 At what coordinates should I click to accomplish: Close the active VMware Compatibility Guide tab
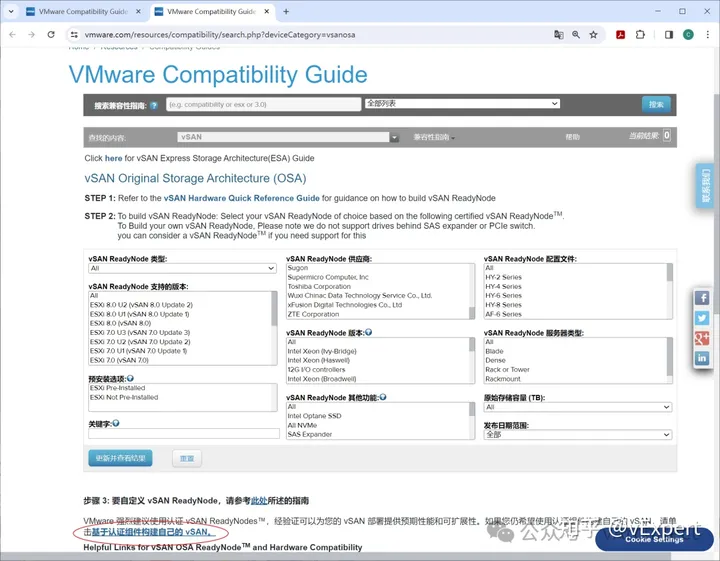coord(266,11)
